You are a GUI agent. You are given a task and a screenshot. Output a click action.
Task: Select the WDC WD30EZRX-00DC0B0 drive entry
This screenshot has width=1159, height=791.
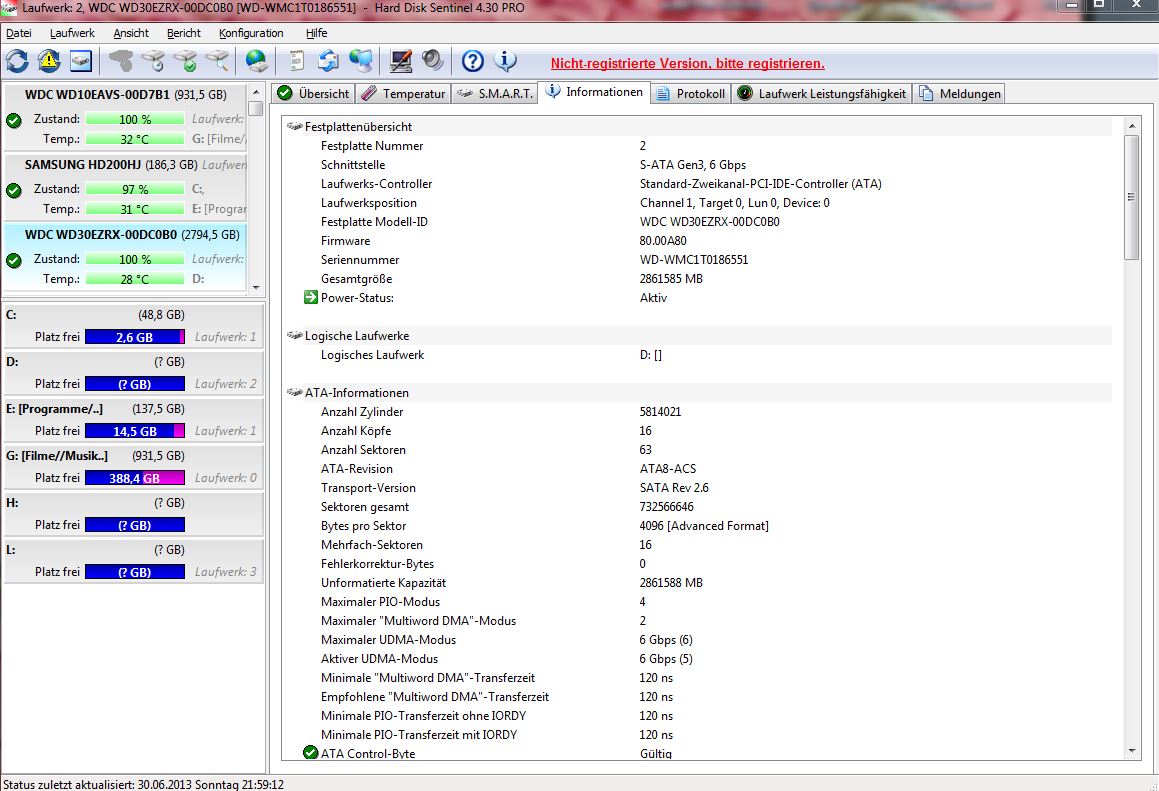pos(126,257)
